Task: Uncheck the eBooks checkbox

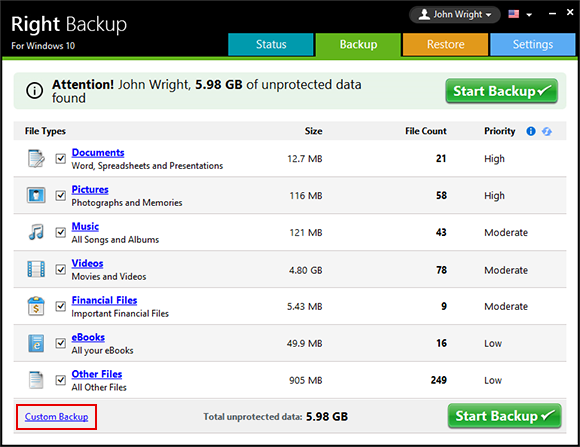Action: [61, 343]
